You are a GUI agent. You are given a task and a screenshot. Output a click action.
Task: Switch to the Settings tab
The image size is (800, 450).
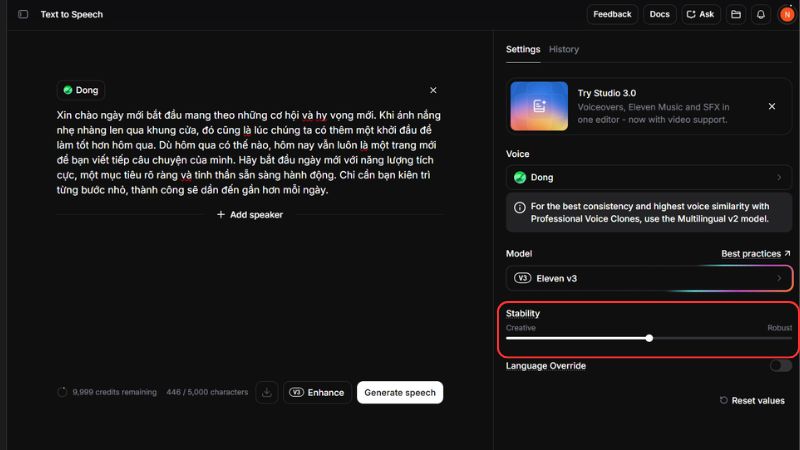pyautogui.click(x=523, y=49)
